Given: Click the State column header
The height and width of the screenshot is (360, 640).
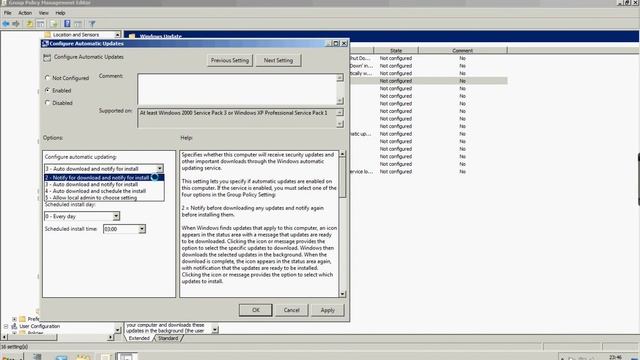Looking at the screenshot, I should [396, 51].
